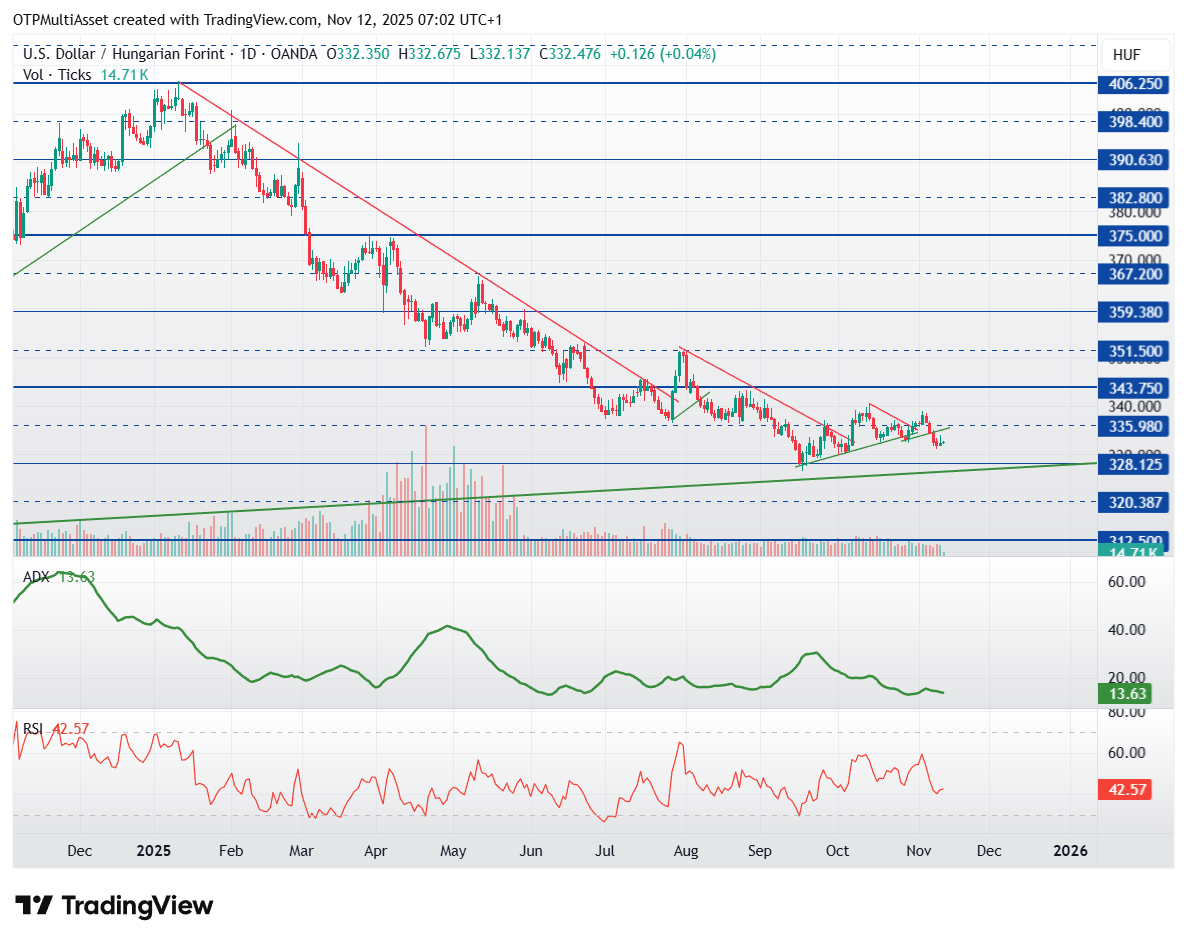1187x943 pixels.
Task: Click the 312.500 price level label
Action: coord(1131,540)
